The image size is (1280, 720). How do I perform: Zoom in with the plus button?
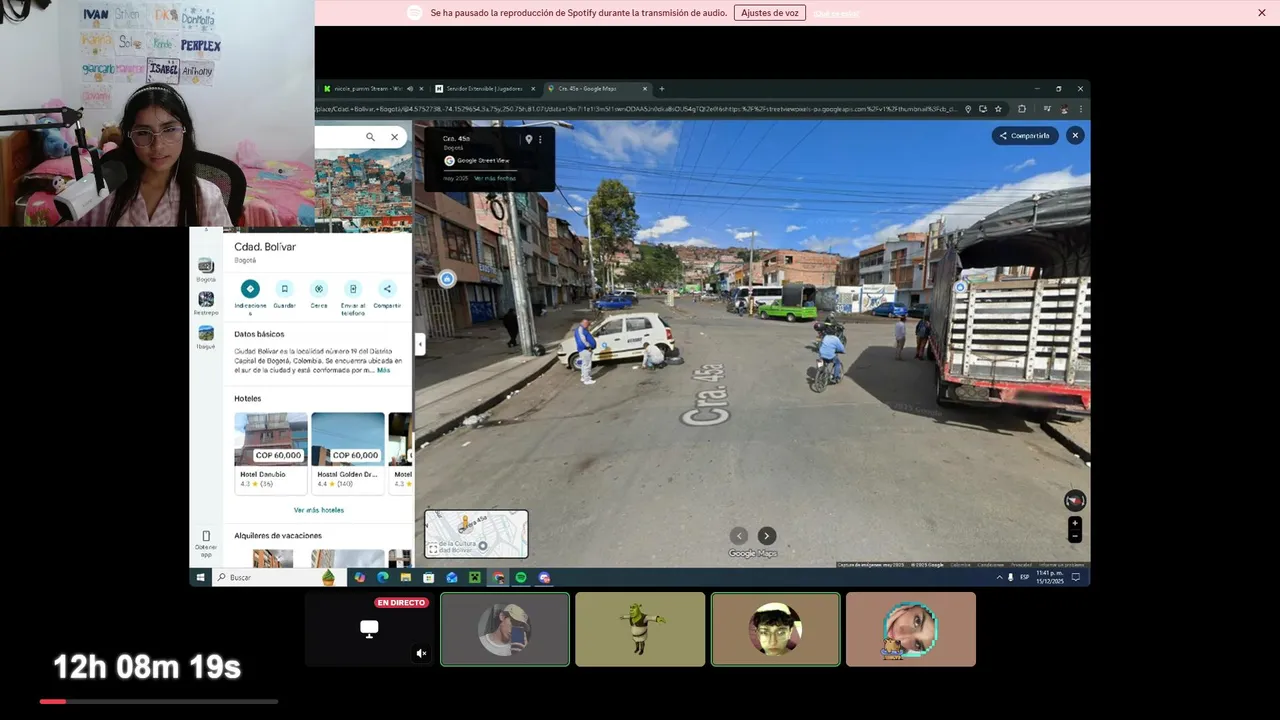click(x=1075, y=523)
